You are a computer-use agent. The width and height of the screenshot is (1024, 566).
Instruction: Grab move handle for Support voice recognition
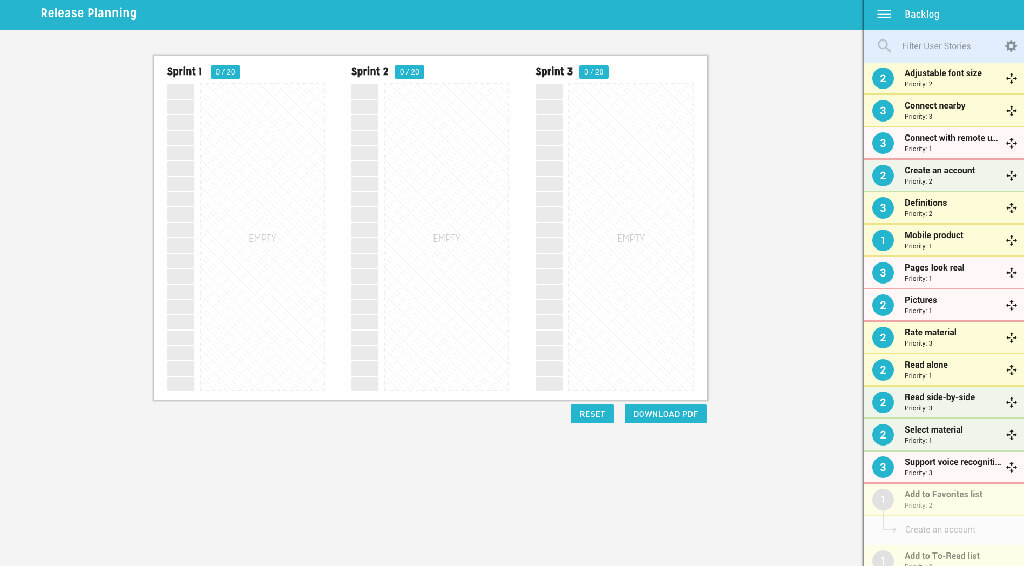tap(1011, 467)
